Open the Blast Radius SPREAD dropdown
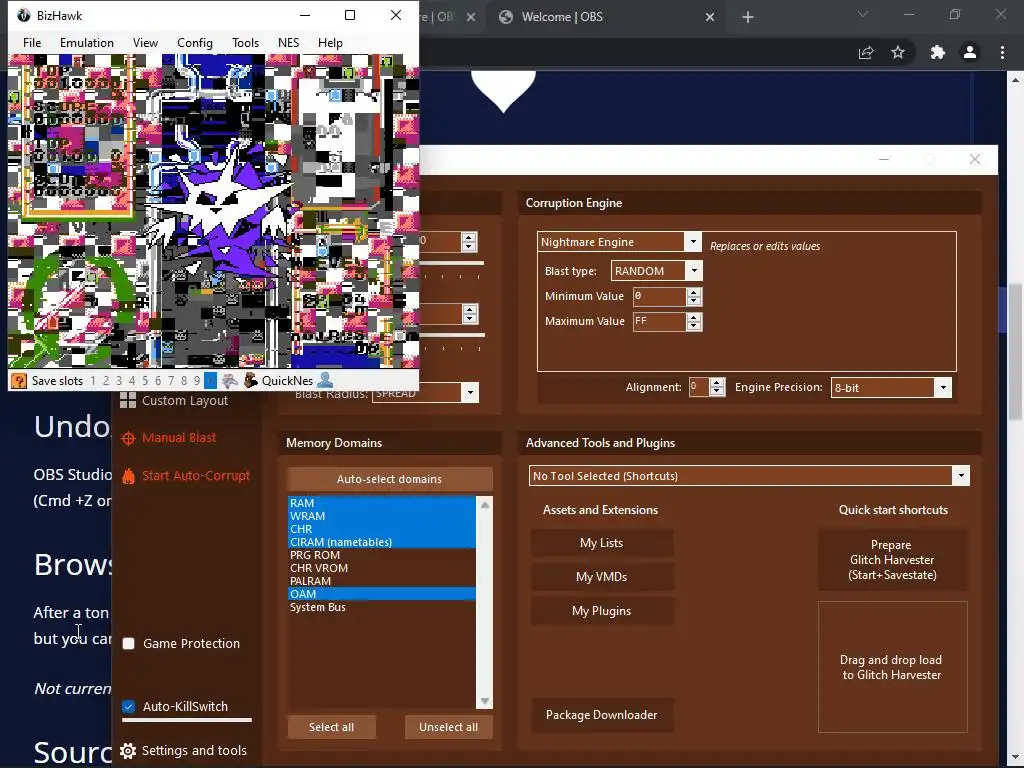 470,392
